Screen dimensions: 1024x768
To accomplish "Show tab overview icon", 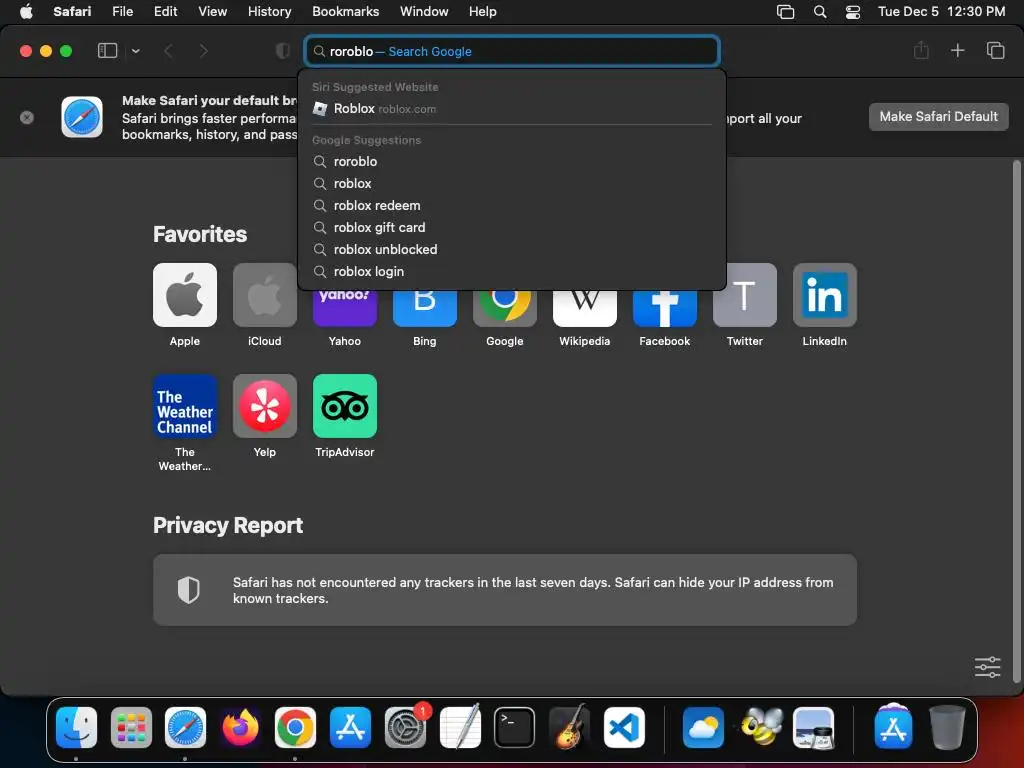I will pyautogui.click(x=995, y=50).
